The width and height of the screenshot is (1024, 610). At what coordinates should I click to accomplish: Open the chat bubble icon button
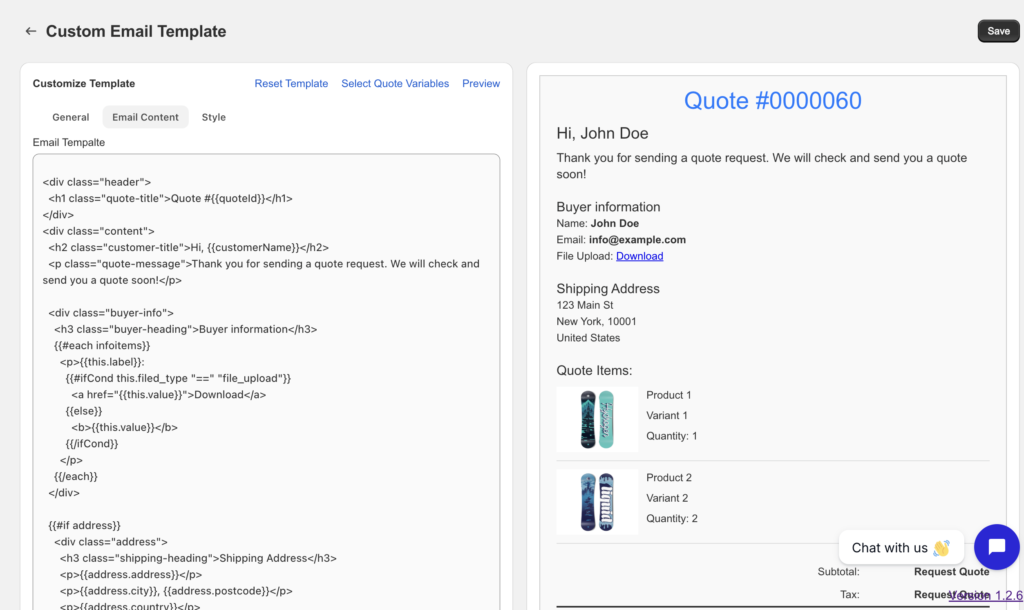coord(996,547)
